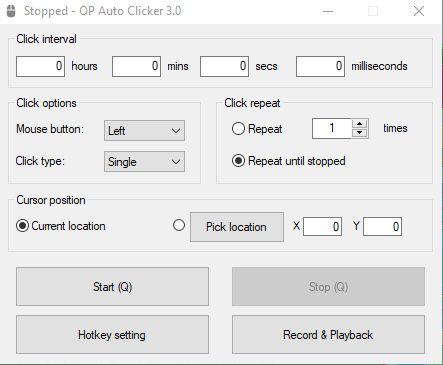Click the 'secs' label
Screen dimensions: 443x365
(x=266, y=66)
